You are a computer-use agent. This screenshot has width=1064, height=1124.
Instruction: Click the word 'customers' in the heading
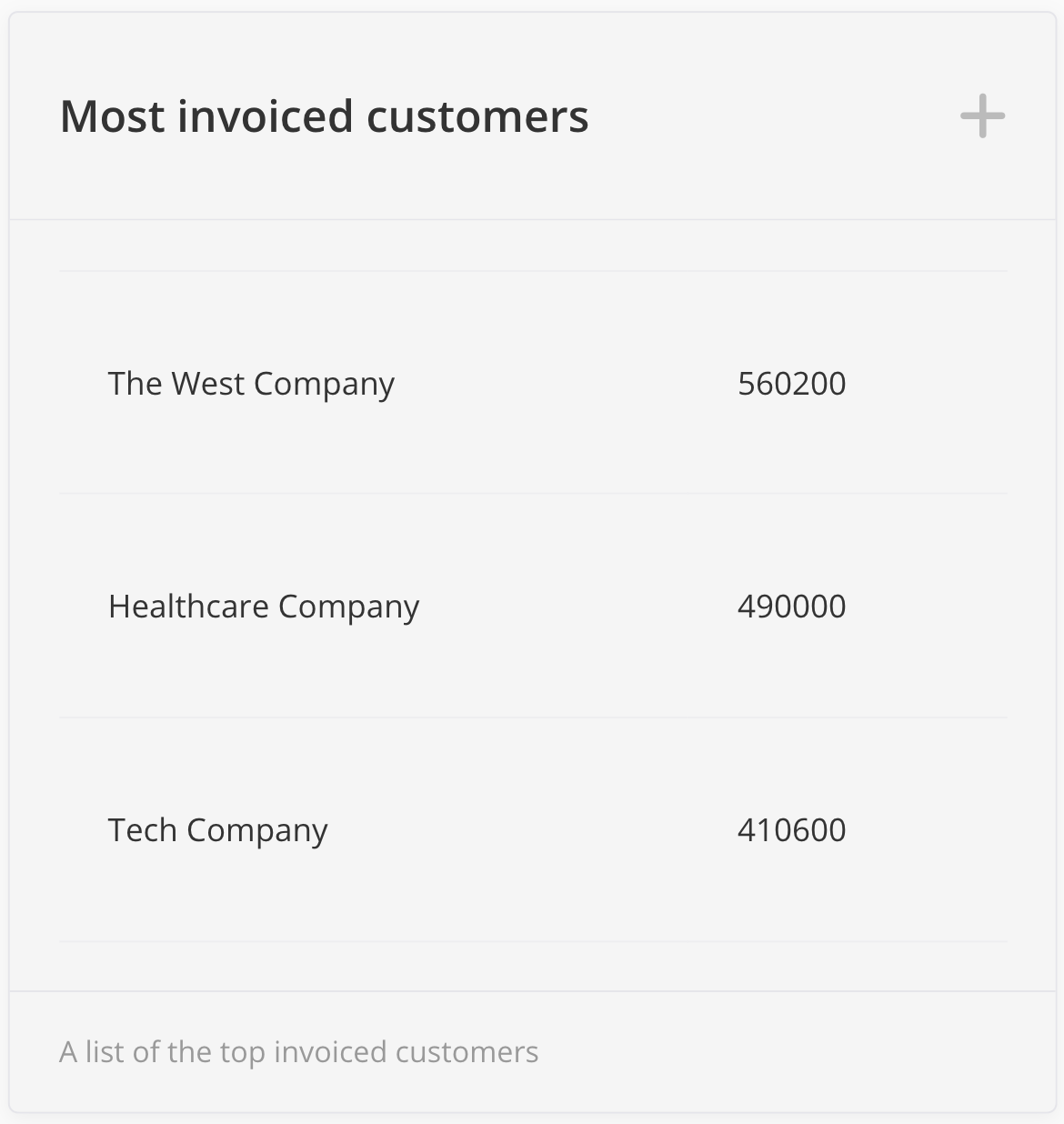[x=477, y=116]
